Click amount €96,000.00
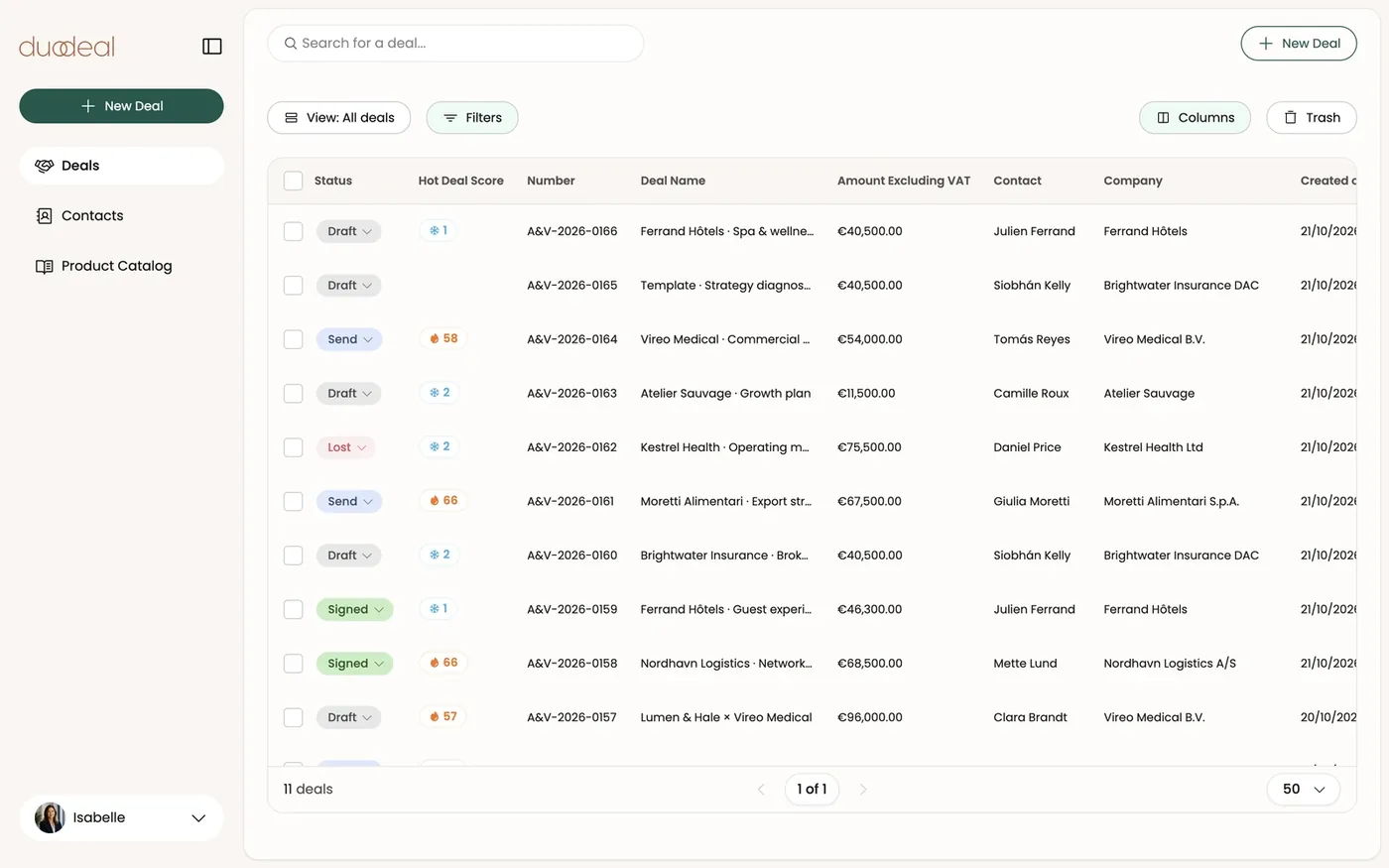 pos(870,717)
